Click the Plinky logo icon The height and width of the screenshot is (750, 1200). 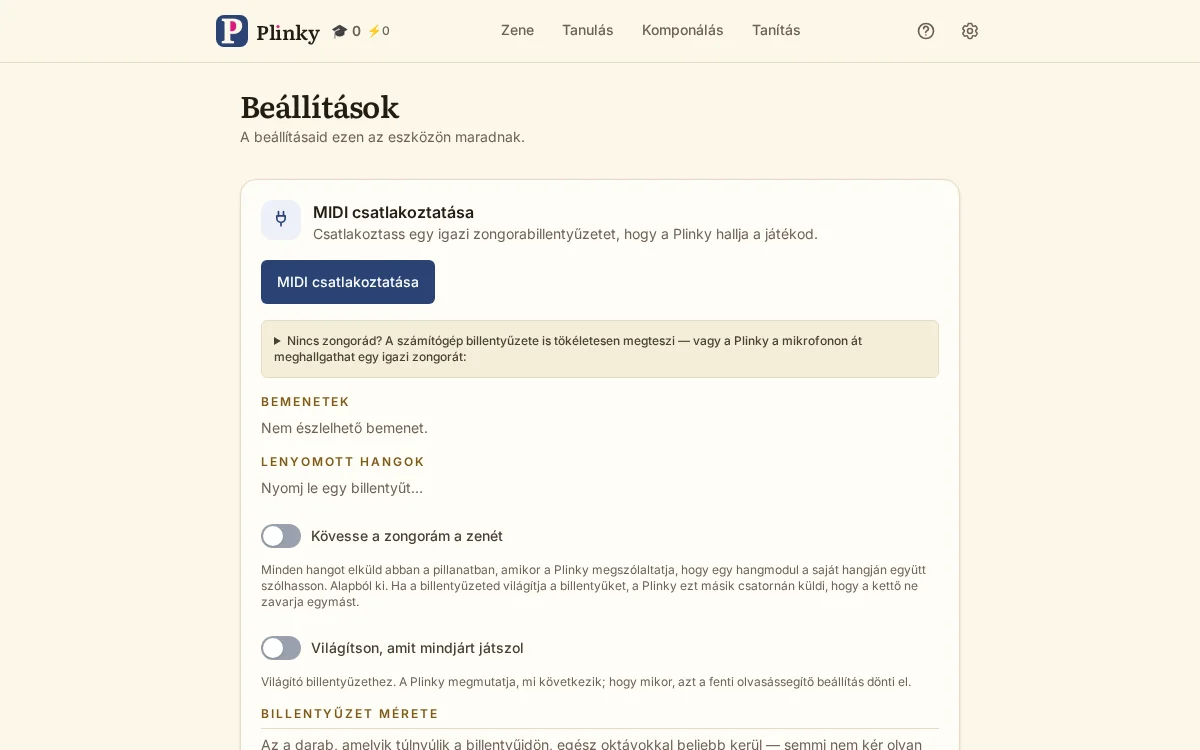[232, 31]
